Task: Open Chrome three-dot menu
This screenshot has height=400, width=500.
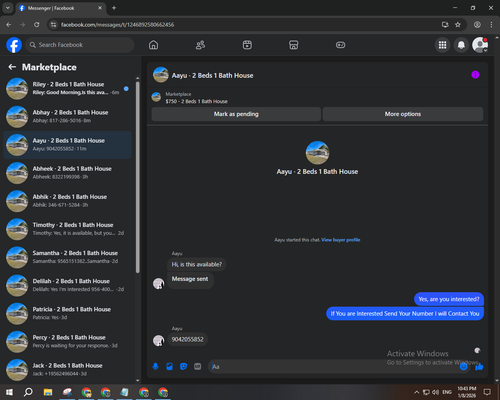Action: pos(491,25)
